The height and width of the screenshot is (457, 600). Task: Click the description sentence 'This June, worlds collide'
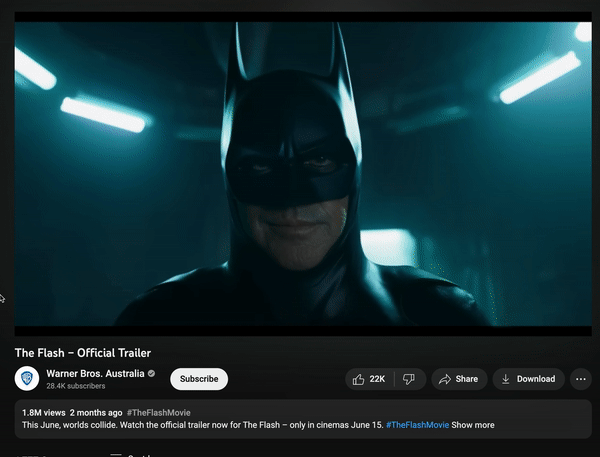coord(69,425)
